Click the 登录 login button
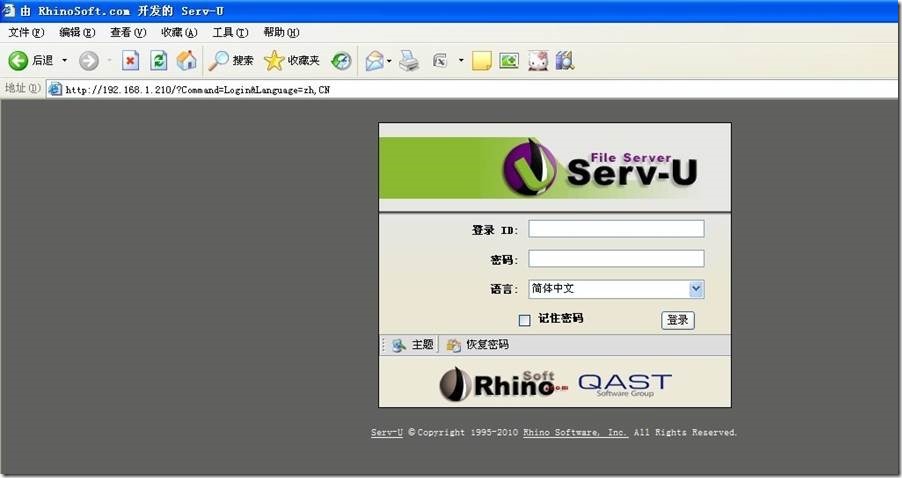Viewport: 902px width, 478px height. [678, 320]
